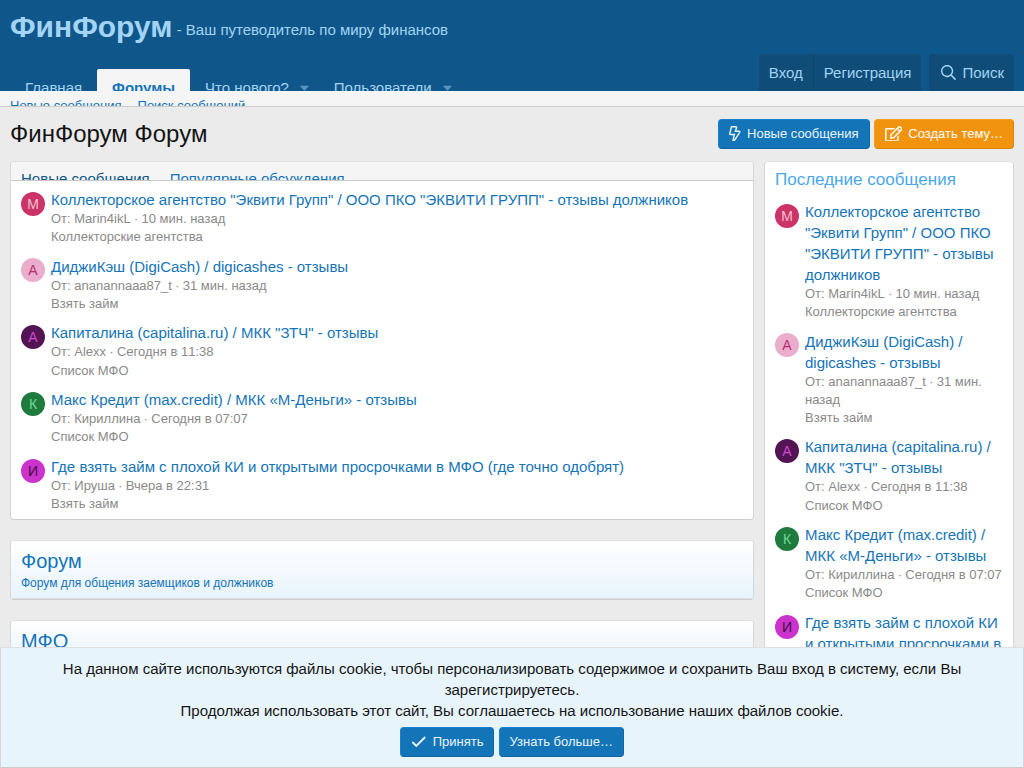Open Ируша avatar in main thread list
This screenshot has height=768, width=1024.
coord(33,471)
